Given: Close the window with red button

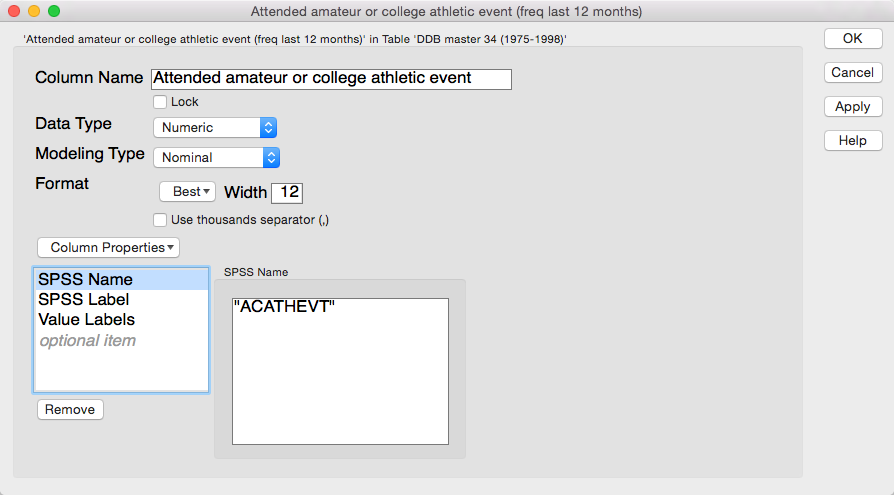Looking at the screenshot, I should pyautogui.click(x=14, y=11).
